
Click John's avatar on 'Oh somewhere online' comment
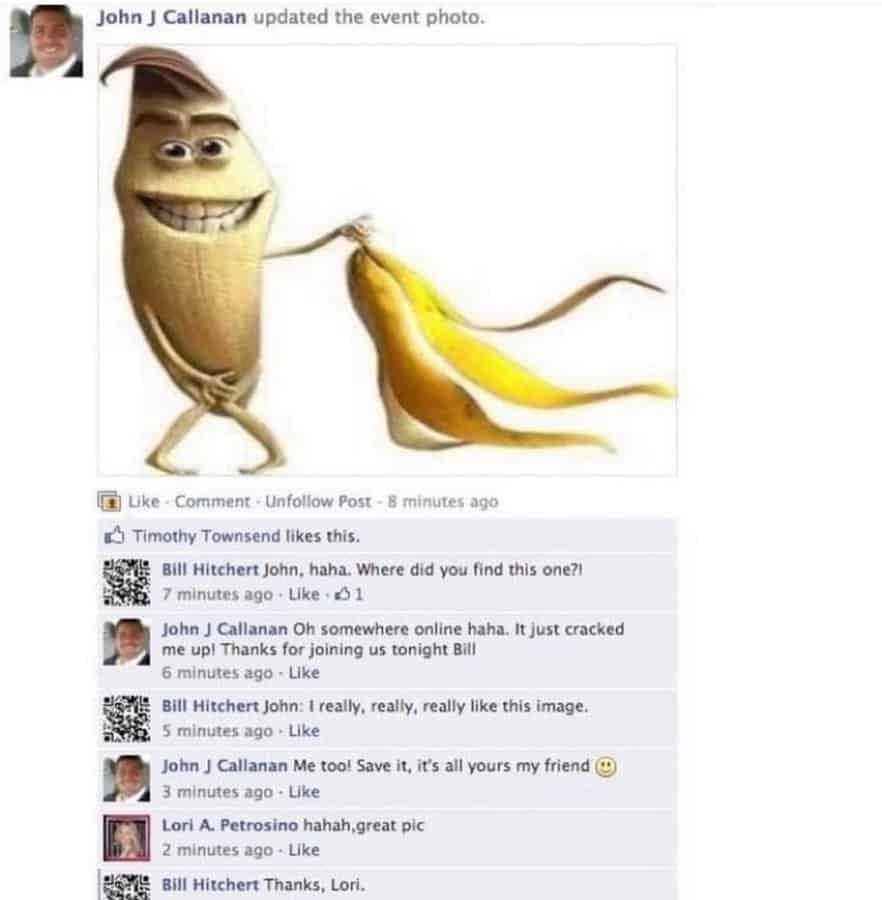[127, 642]
